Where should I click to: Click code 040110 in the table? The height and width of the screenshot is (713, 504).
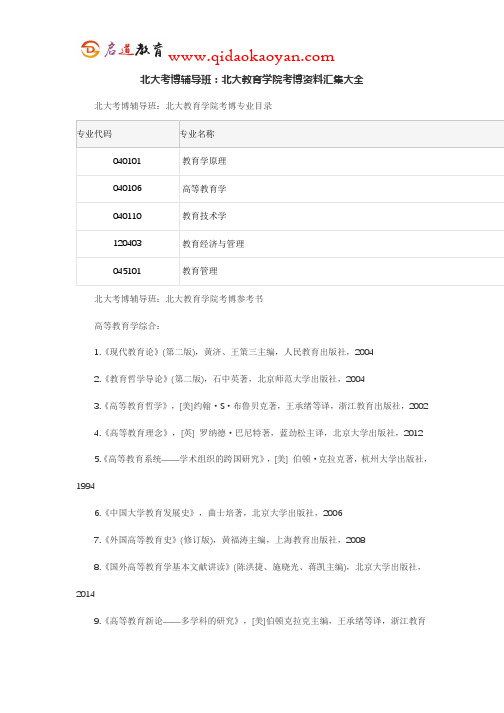pyautogui.click(x=127, y=216)
